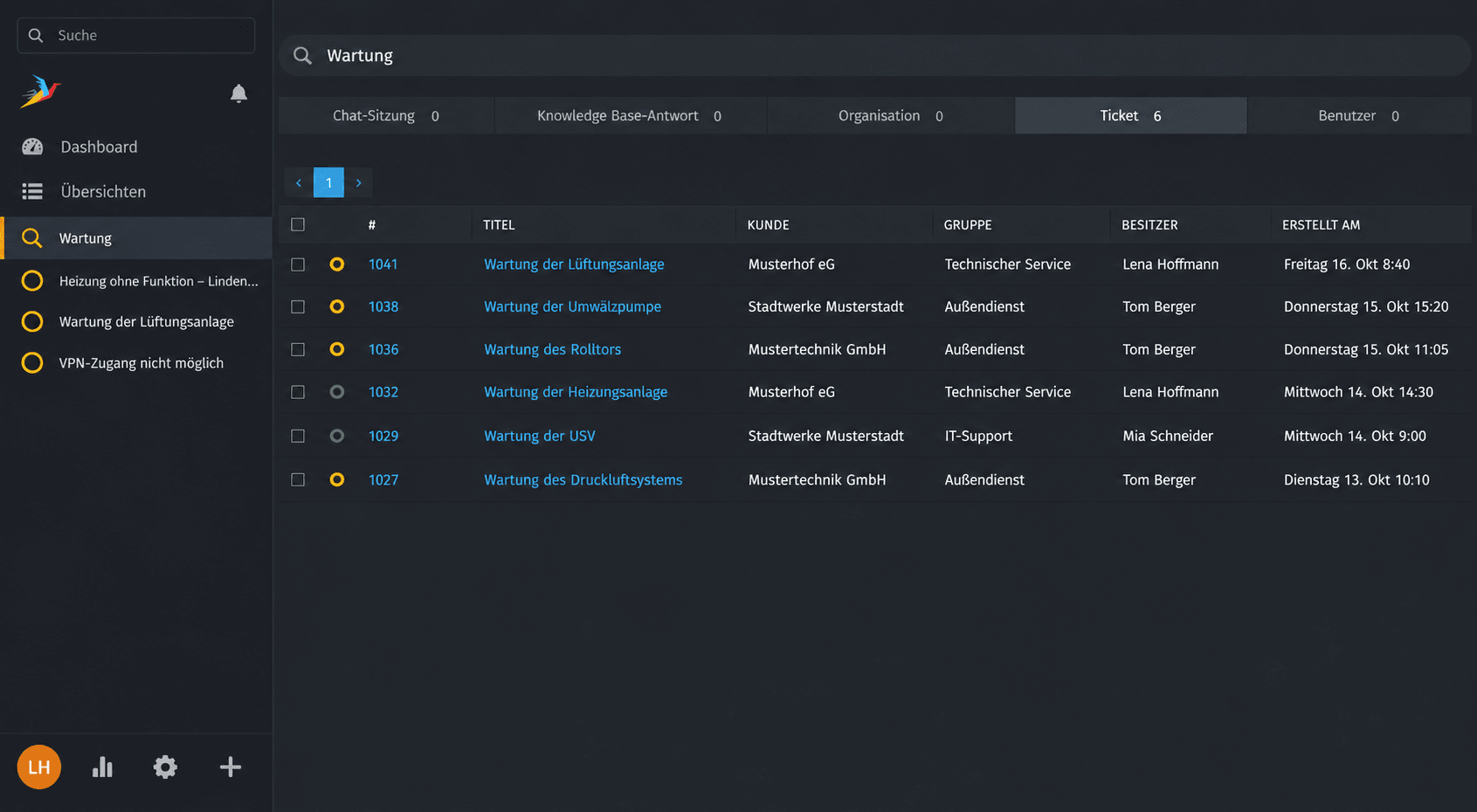Open ticket link Wartung der Umwälzpumpe
This screenshot has width=1477, height=812.
(573, 307)
